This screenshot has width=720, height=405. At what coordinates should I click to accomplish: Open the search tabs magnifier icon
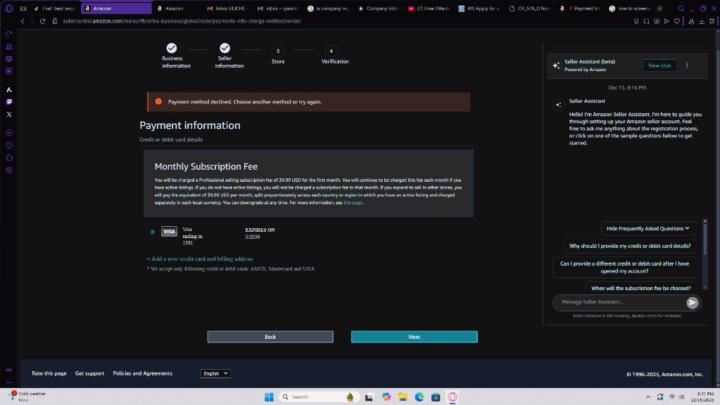681,8
